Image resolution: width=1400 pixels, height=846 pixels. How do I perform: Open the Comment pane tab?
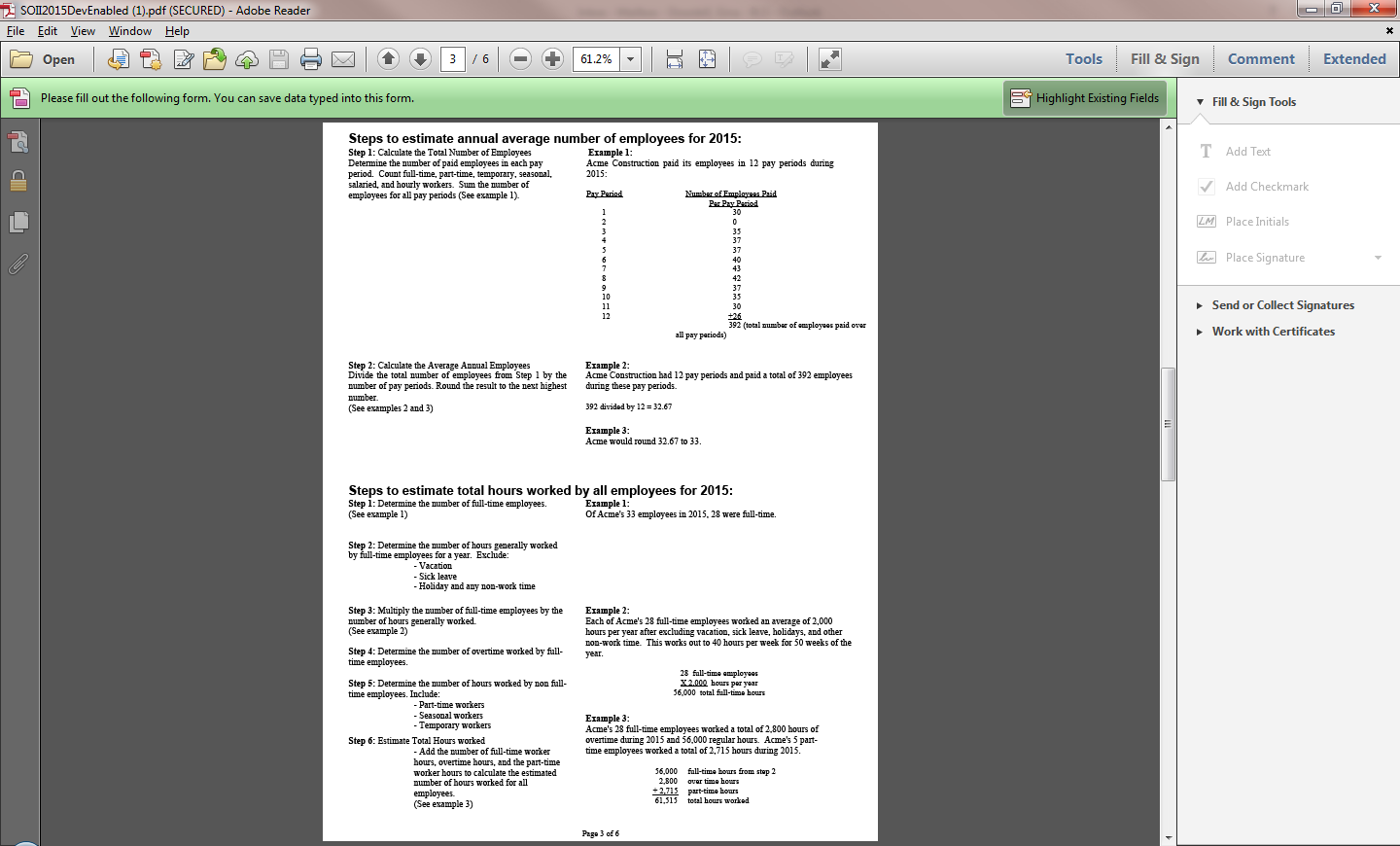click(1261, 59)
